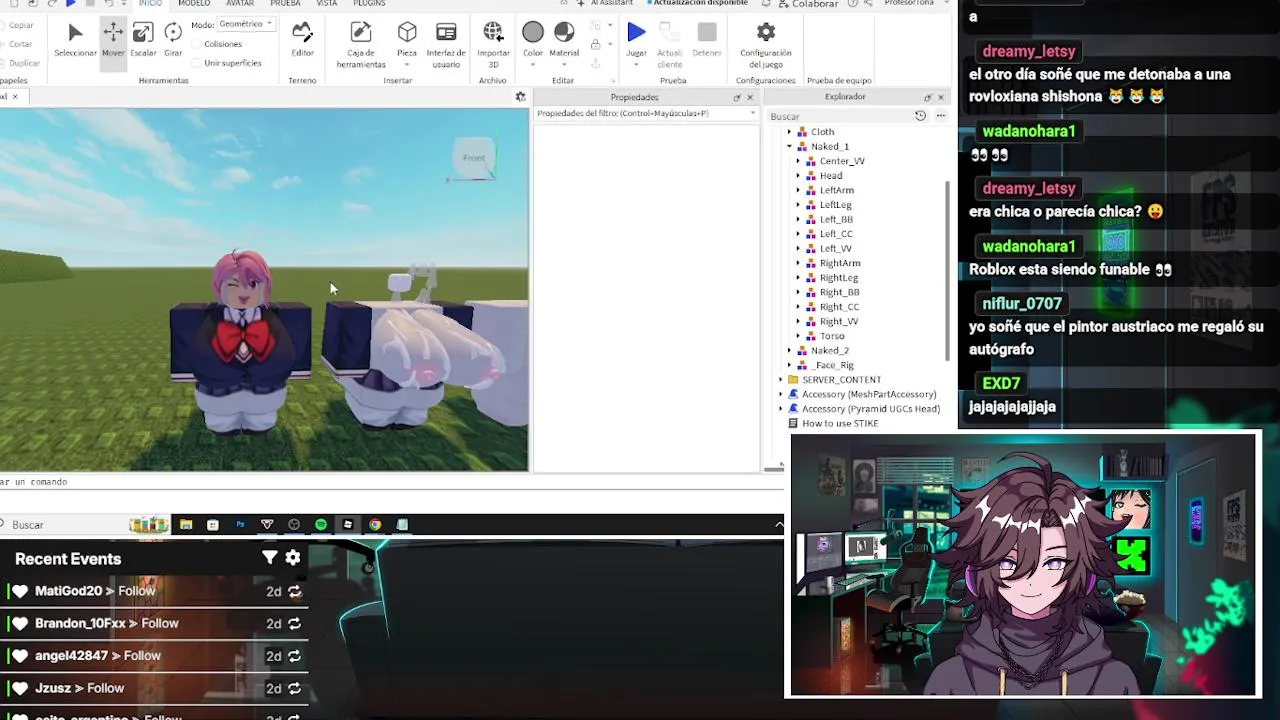Open Interfaz de usuario tool
This screenshot has width=1280, height=720.
[x=446, y=45]
